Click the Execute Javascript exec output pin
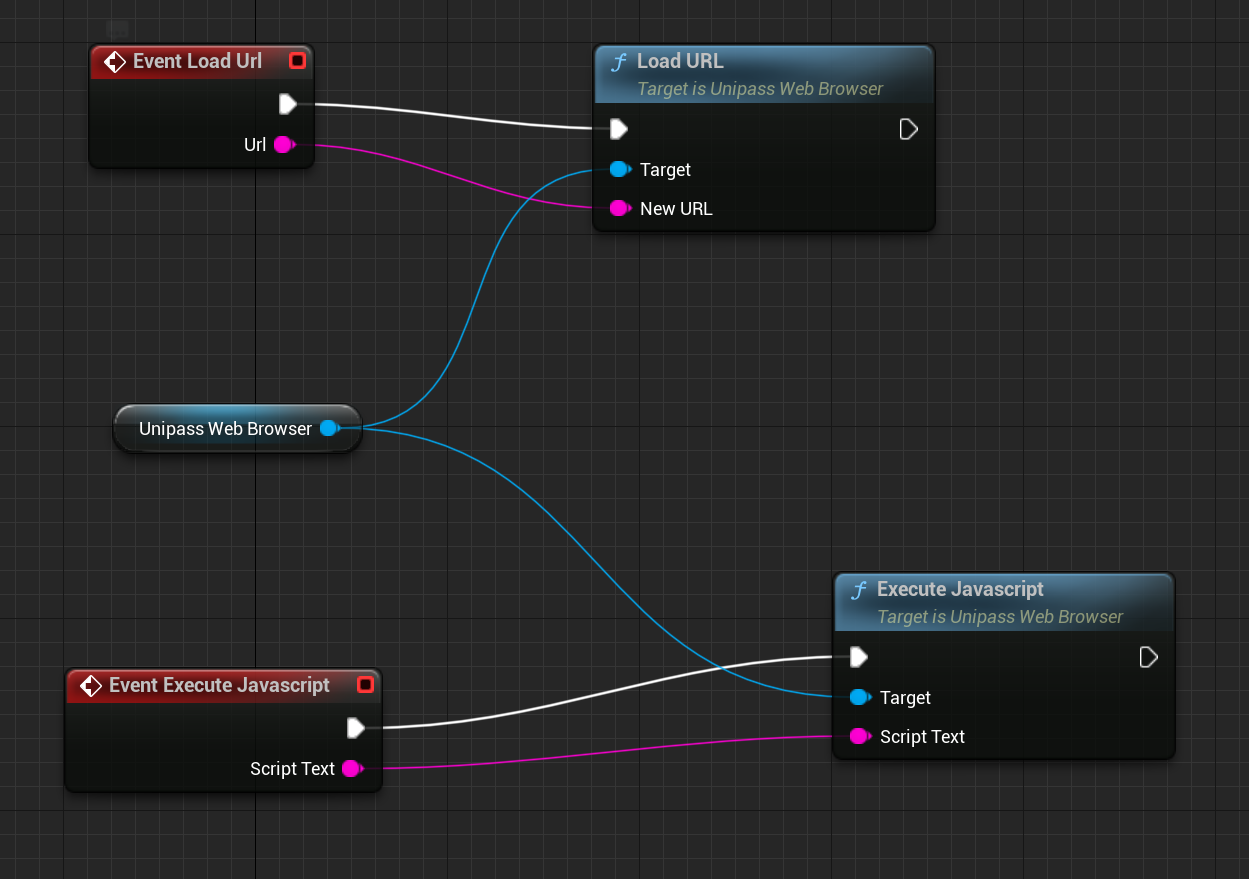 click(x=1148, y=657)
